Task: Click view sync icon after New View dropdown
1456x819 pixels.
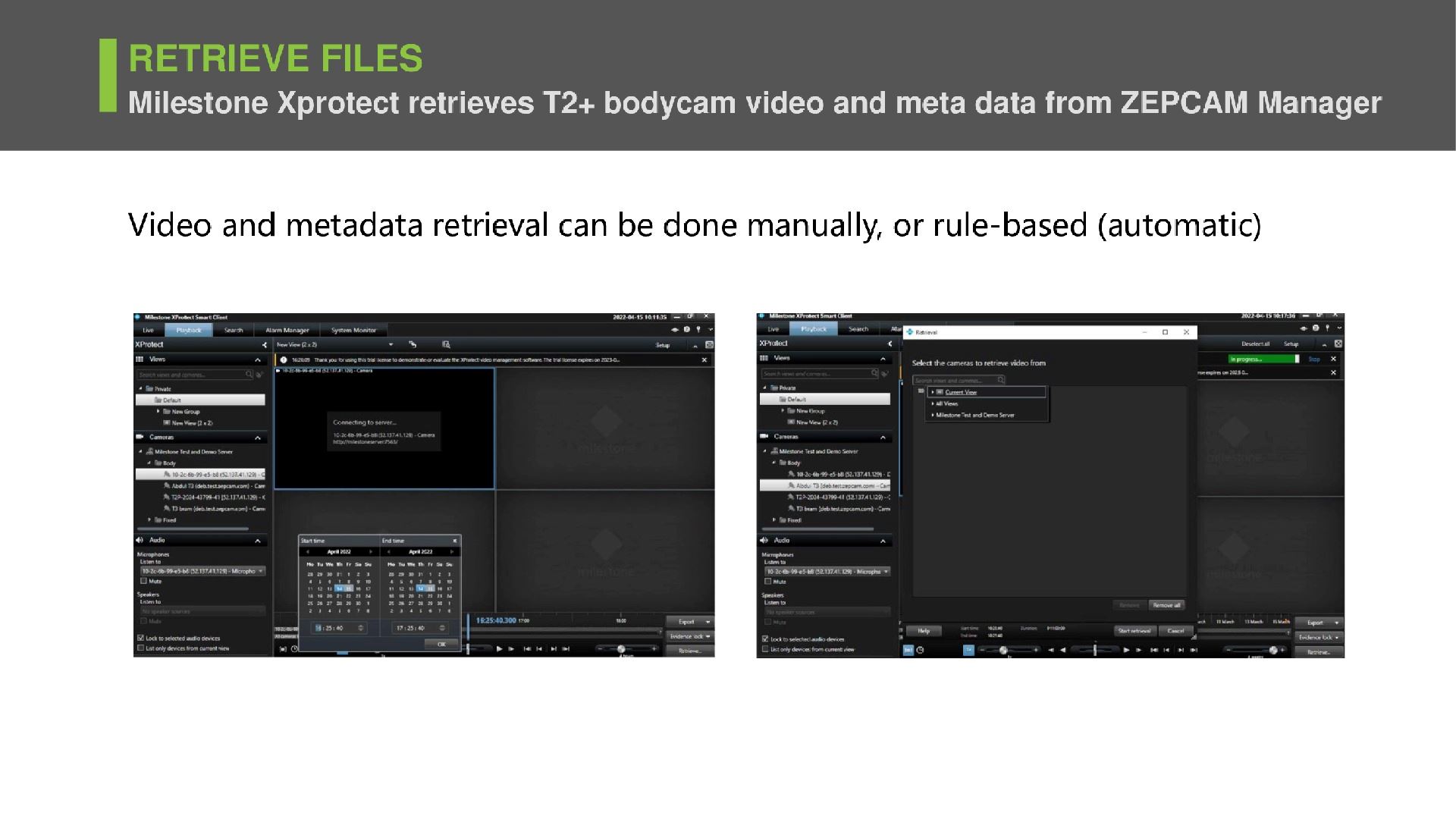Action: [x=413, y=344]
